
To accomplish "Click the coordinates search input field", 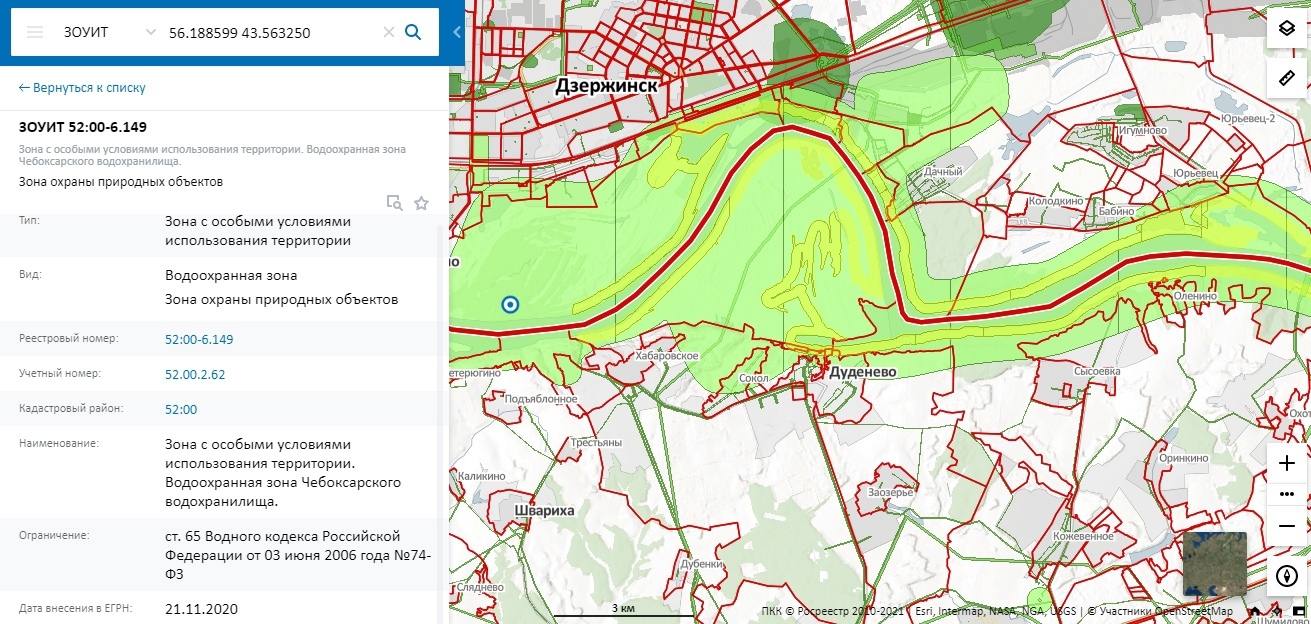I will (270, 32).
